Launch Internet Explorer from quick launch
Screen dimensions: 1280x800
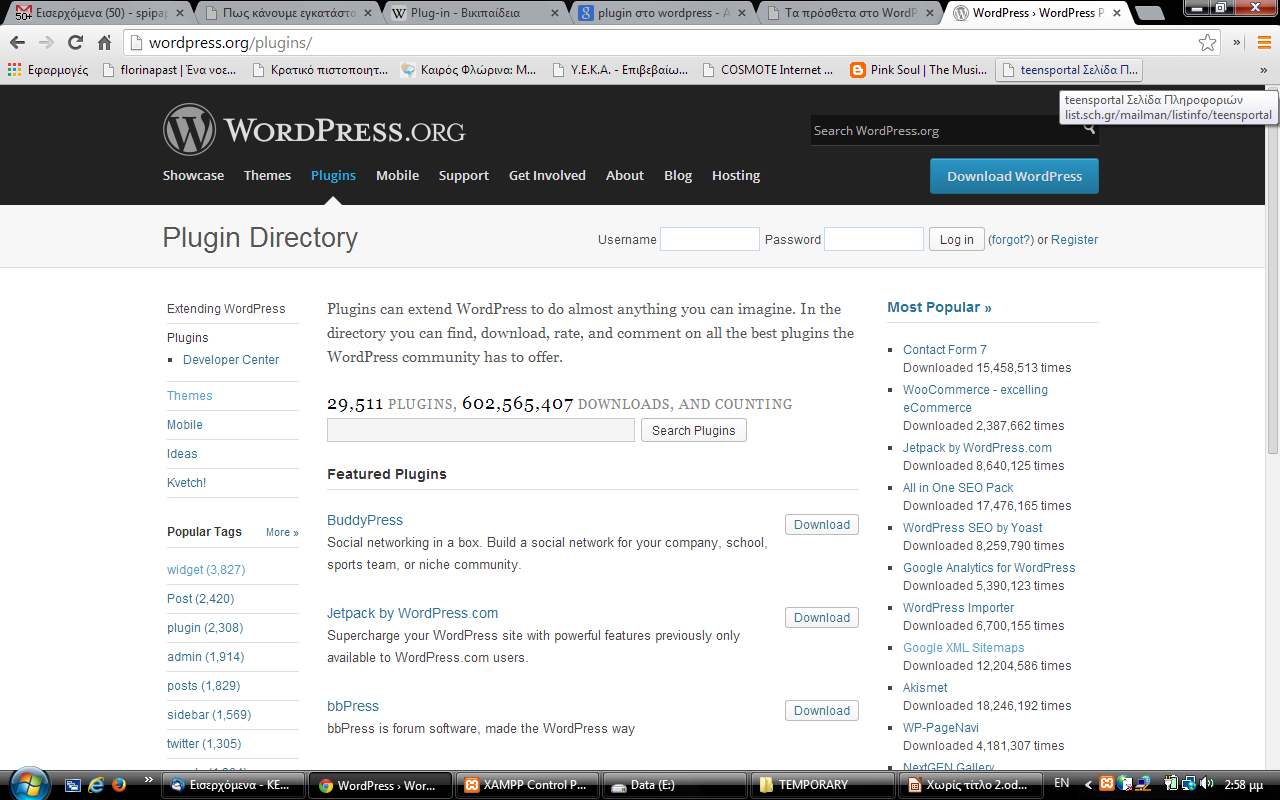(x=96, y=785)
